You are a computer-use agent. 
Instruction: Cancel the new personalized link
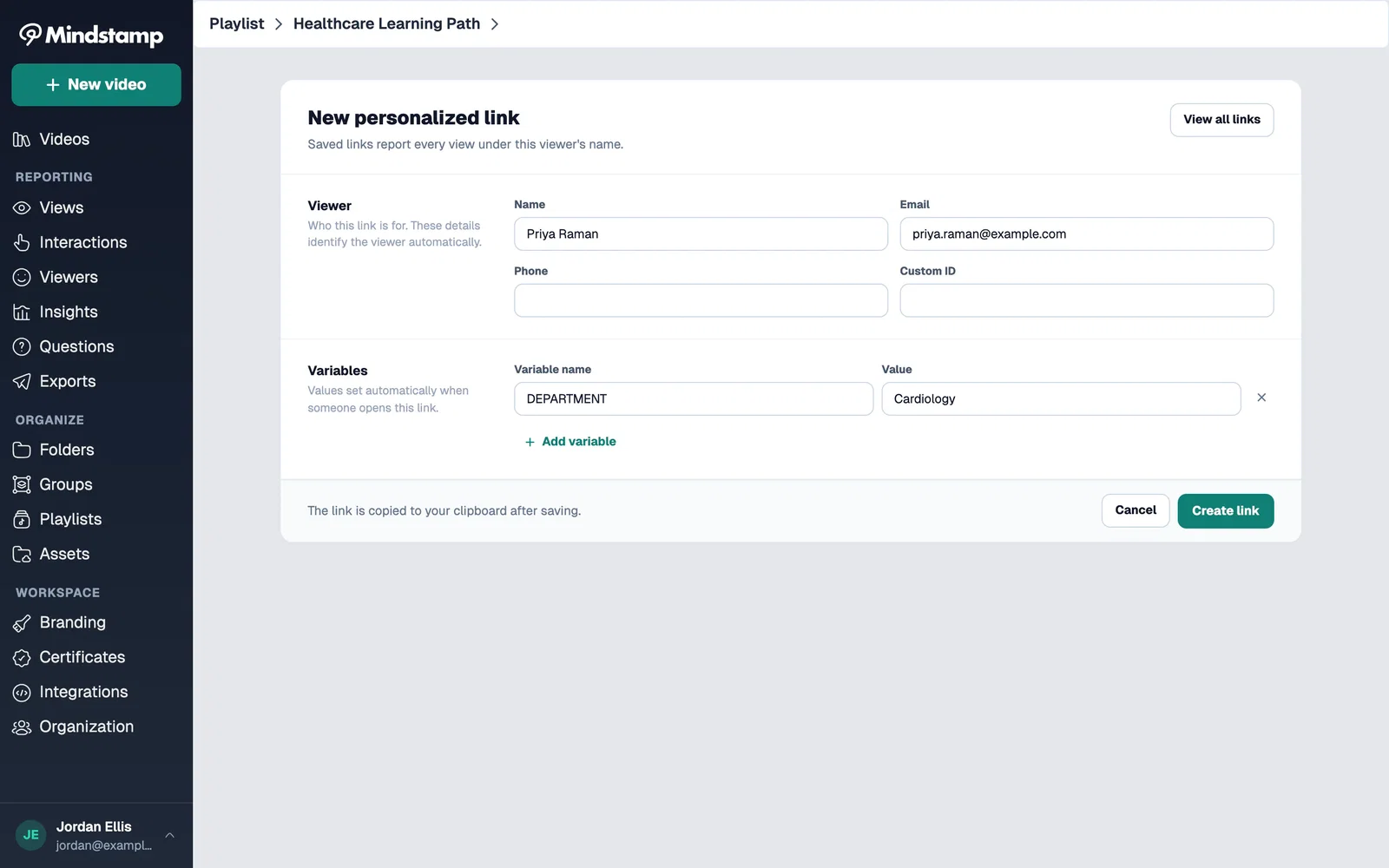tap(1136, 510)
